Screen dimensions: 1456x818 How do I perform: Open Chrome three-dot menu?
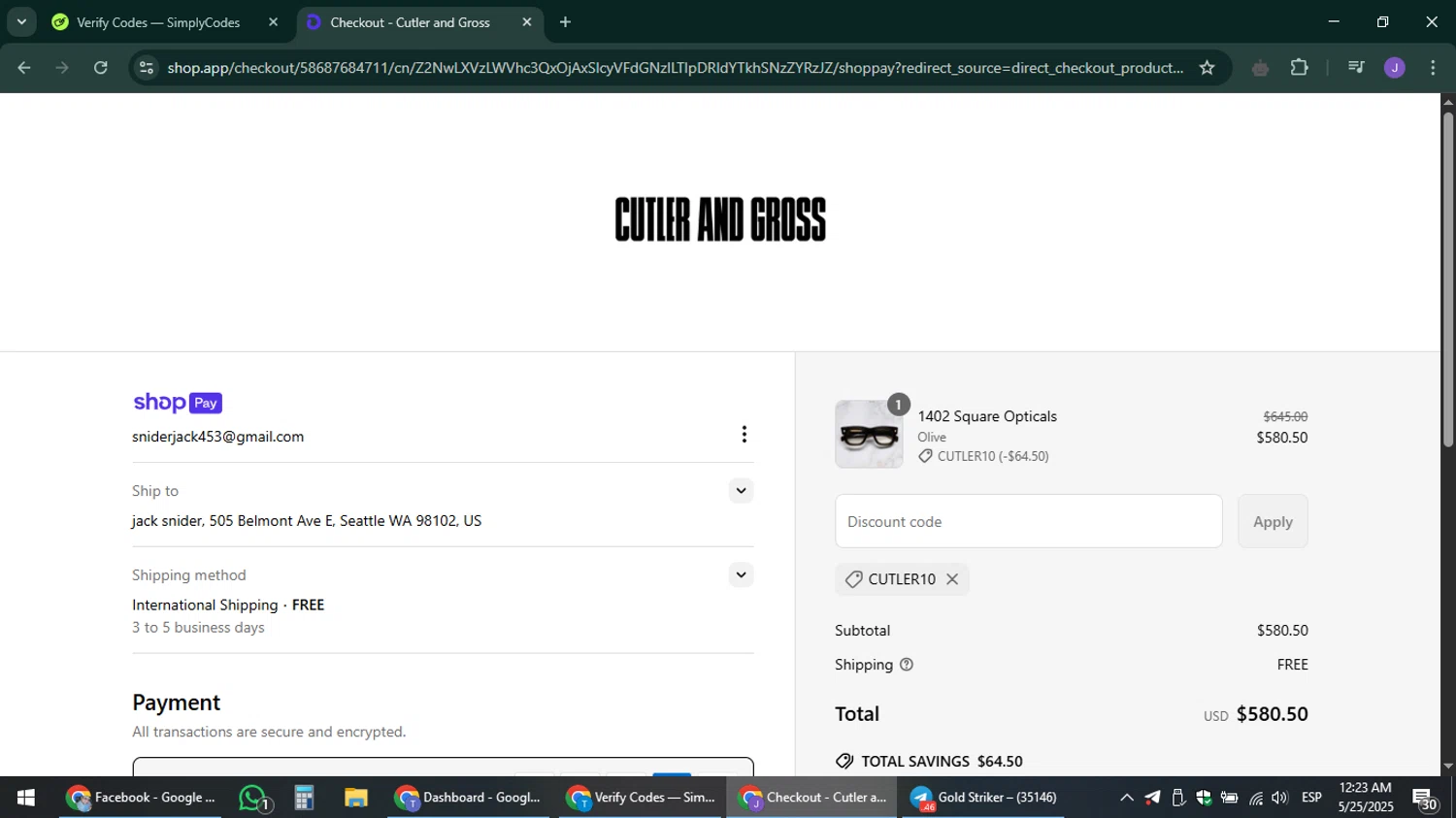pyautogui.click(x=1433, y=68)
